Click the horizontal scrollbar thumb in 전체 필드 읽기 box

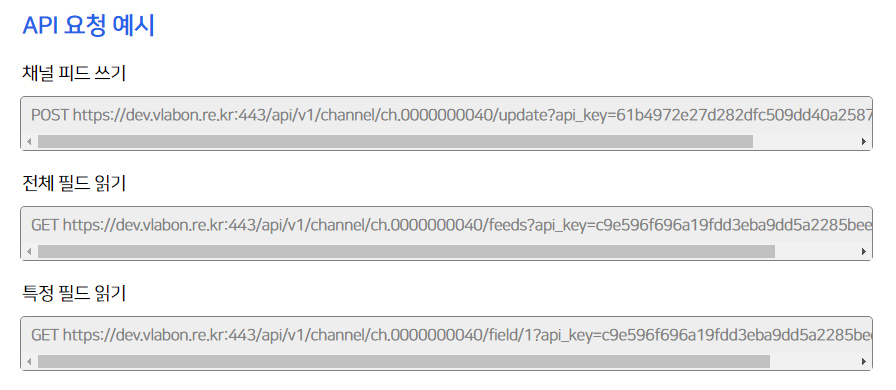[406, 252]
